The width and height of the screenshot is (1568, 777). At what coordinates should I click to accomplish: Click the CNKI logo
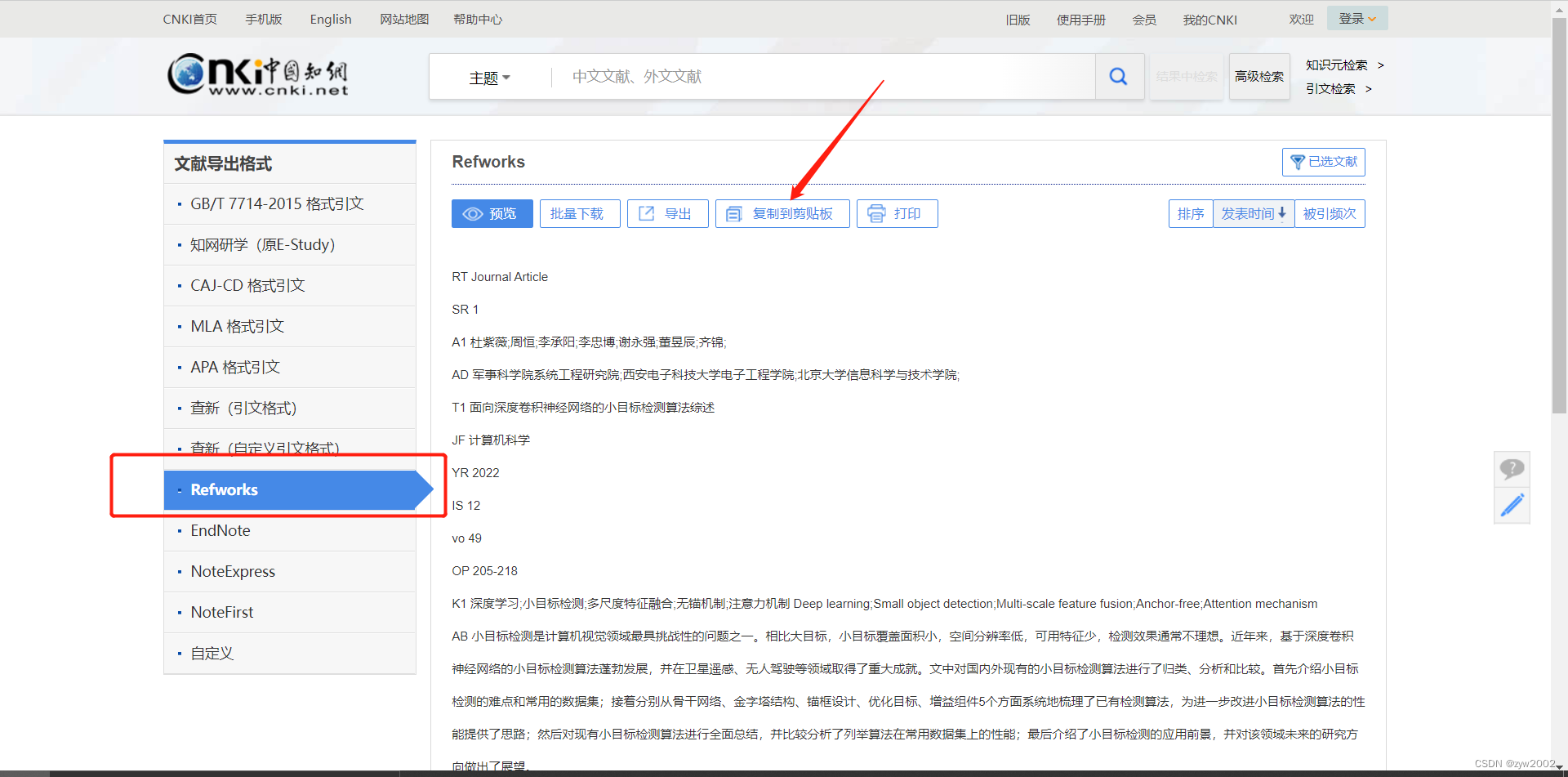point(258,75)
